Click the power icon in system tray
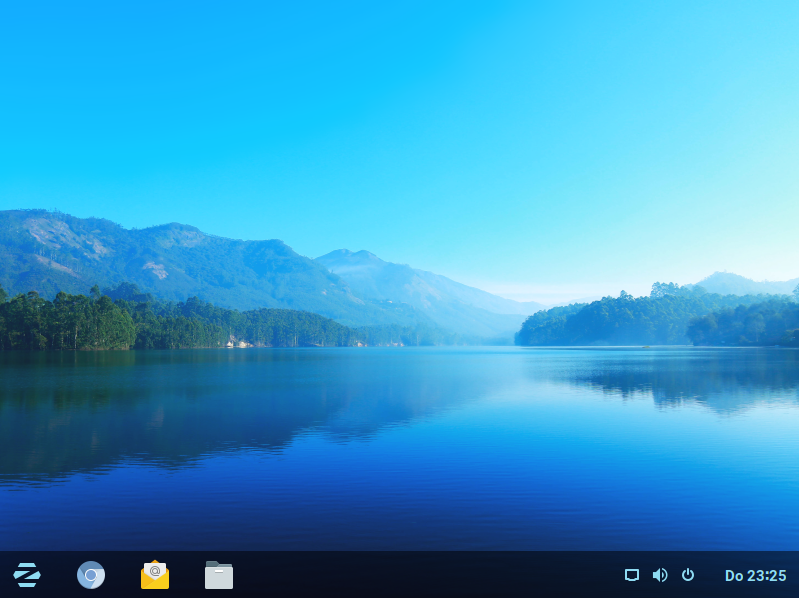799x598 pixels. tap(688, 575)
